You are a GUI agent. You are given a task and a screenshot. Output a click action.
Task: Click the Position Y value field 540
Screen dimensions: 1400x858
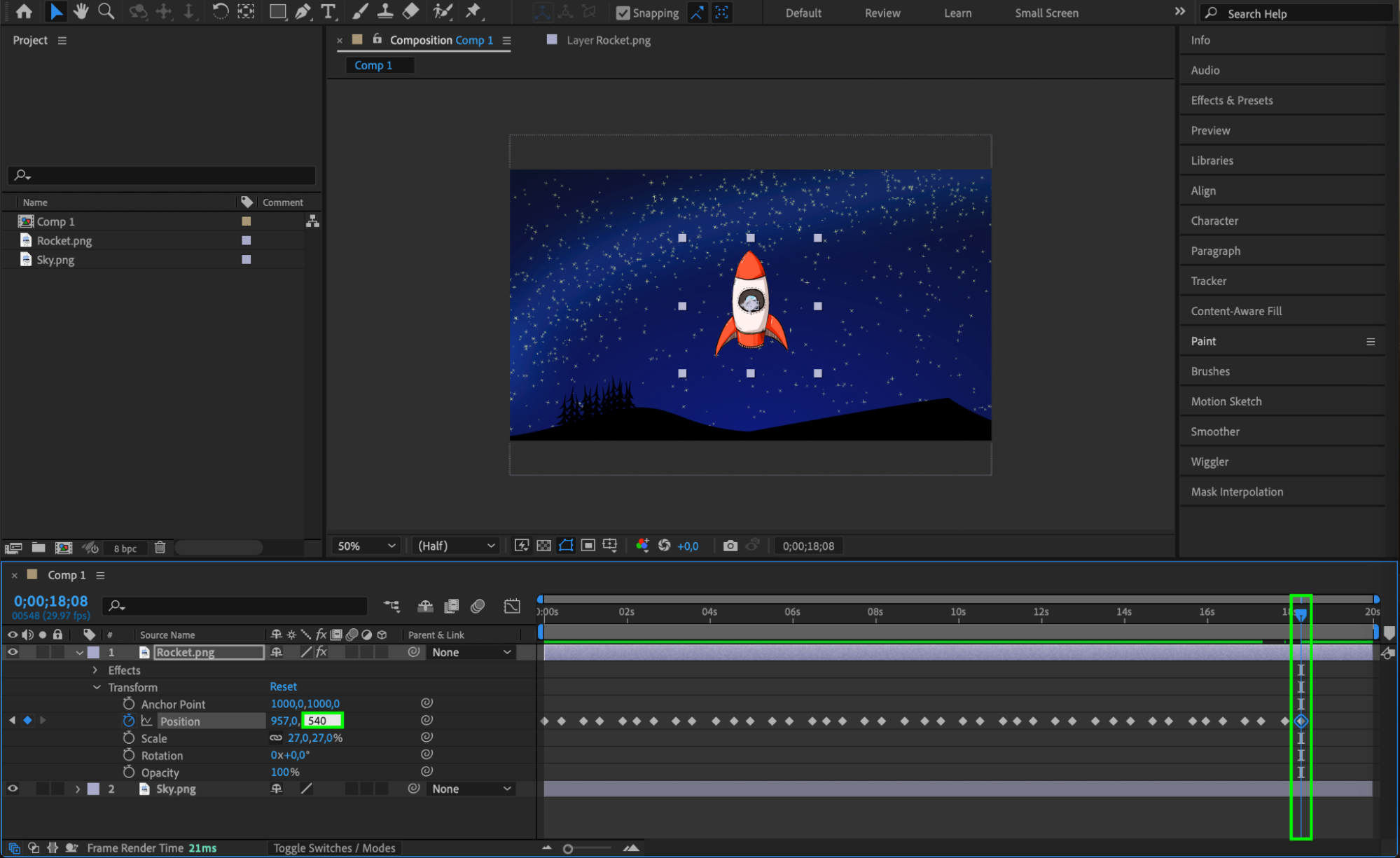coord(321,721)
